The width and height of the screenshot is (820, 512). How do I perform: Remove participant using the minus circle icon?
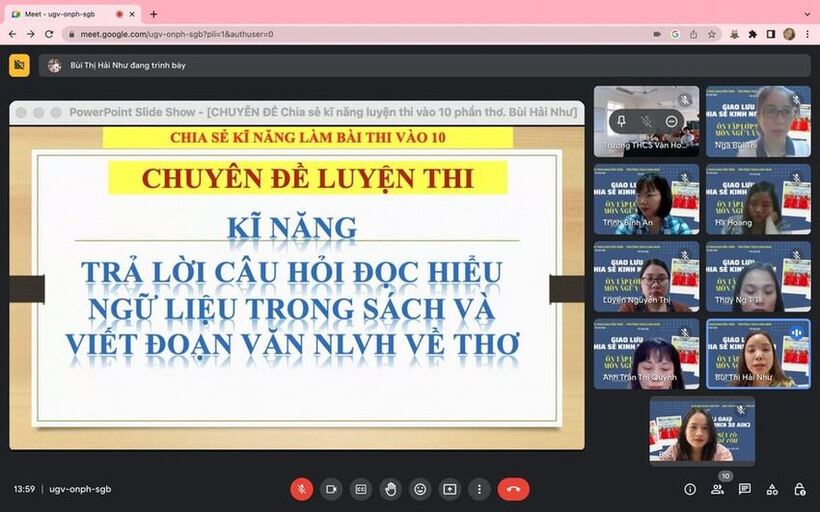(671, 121)
